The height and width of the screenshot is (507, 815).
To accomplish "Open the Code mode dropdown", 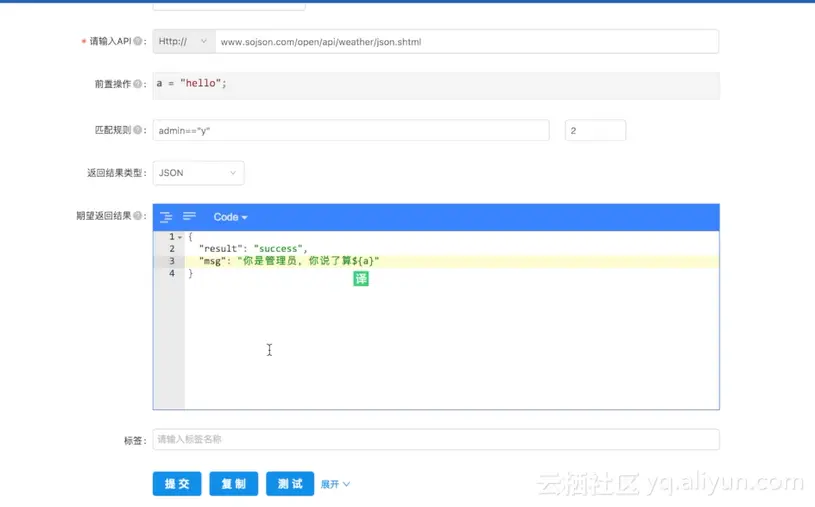I will [230, 217].
